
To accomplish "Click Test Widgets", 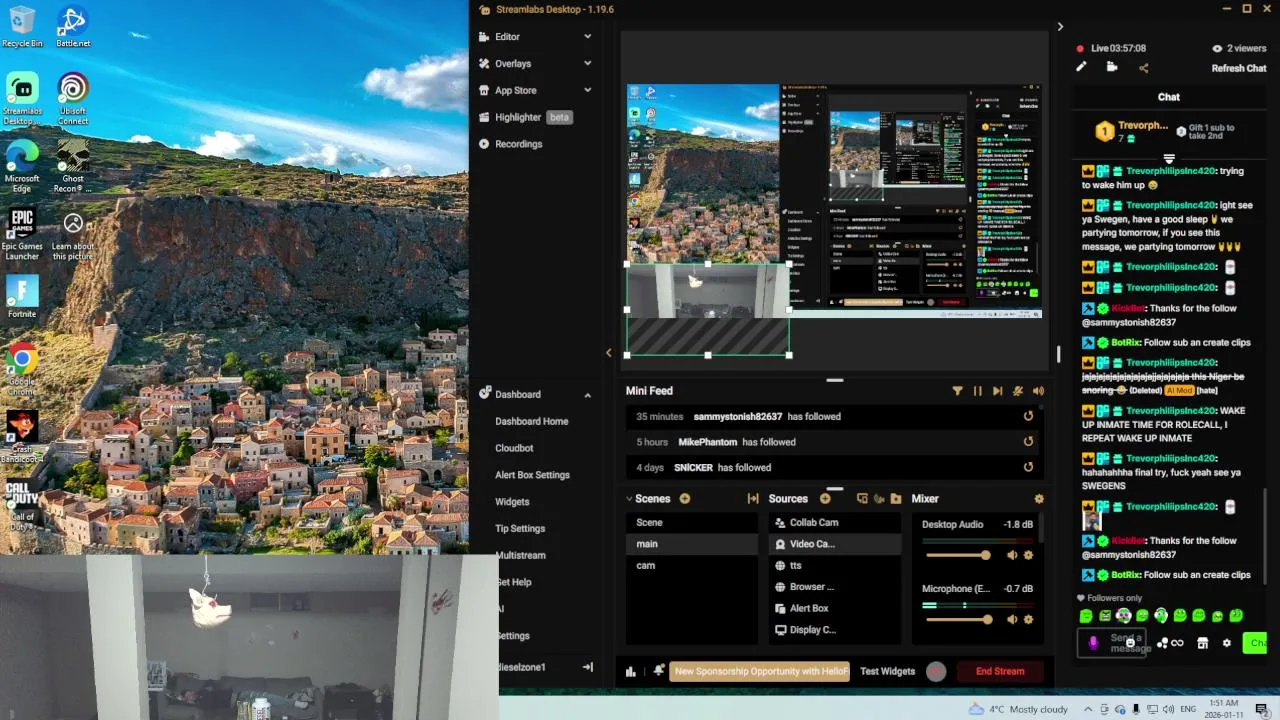I will pyautogui.click(x=887, y=671).
